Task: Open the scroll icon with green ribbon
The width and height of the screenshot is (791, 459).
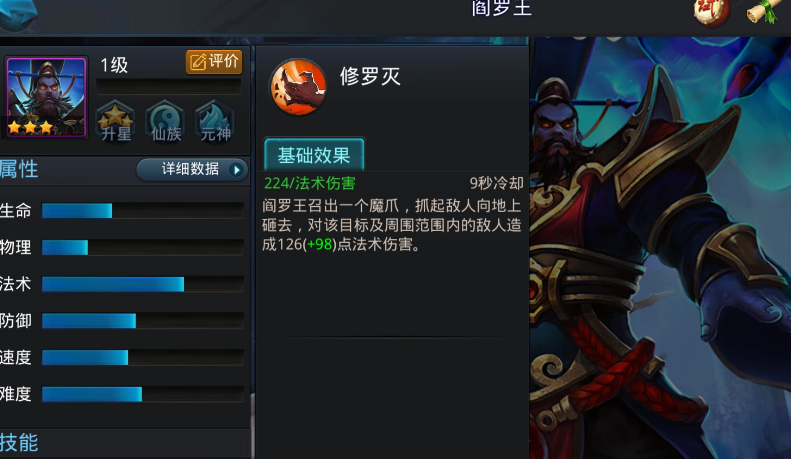Action: tap(763, 11)
